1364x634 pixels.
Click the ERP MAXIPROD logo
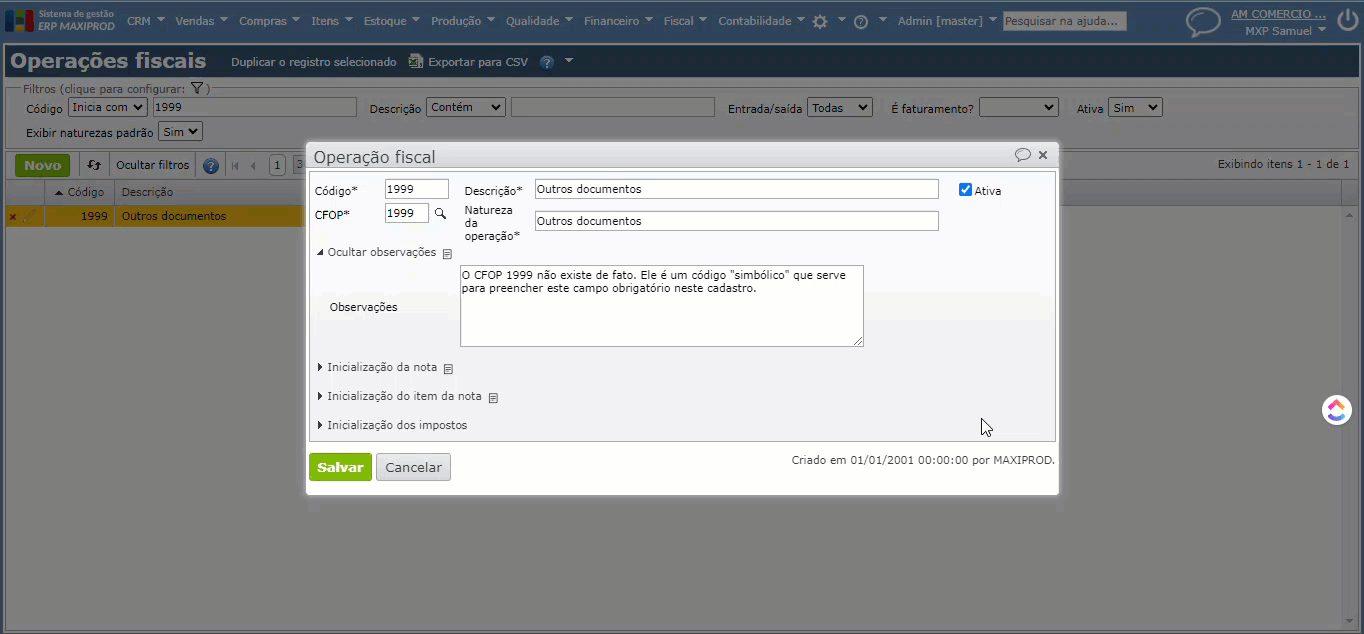60,21
